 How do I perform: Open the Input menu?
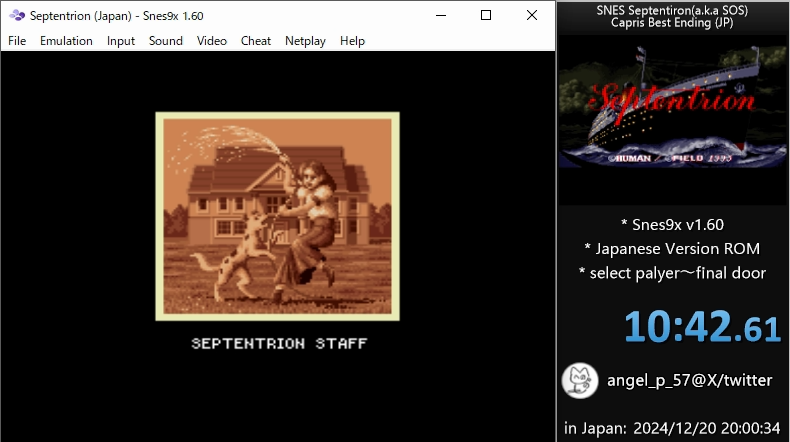120,41
